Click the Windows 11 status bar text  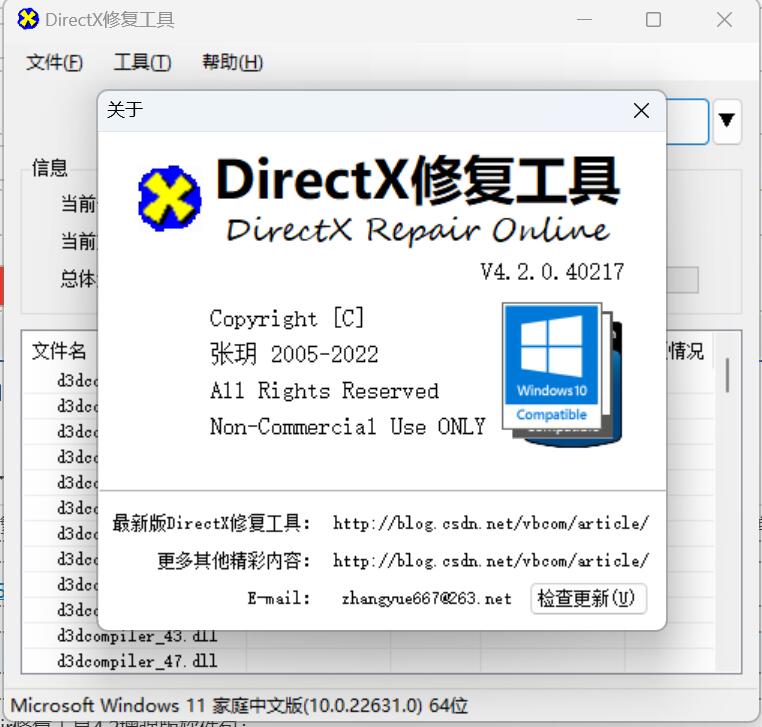pyautogui.click(x=239, y=705)
